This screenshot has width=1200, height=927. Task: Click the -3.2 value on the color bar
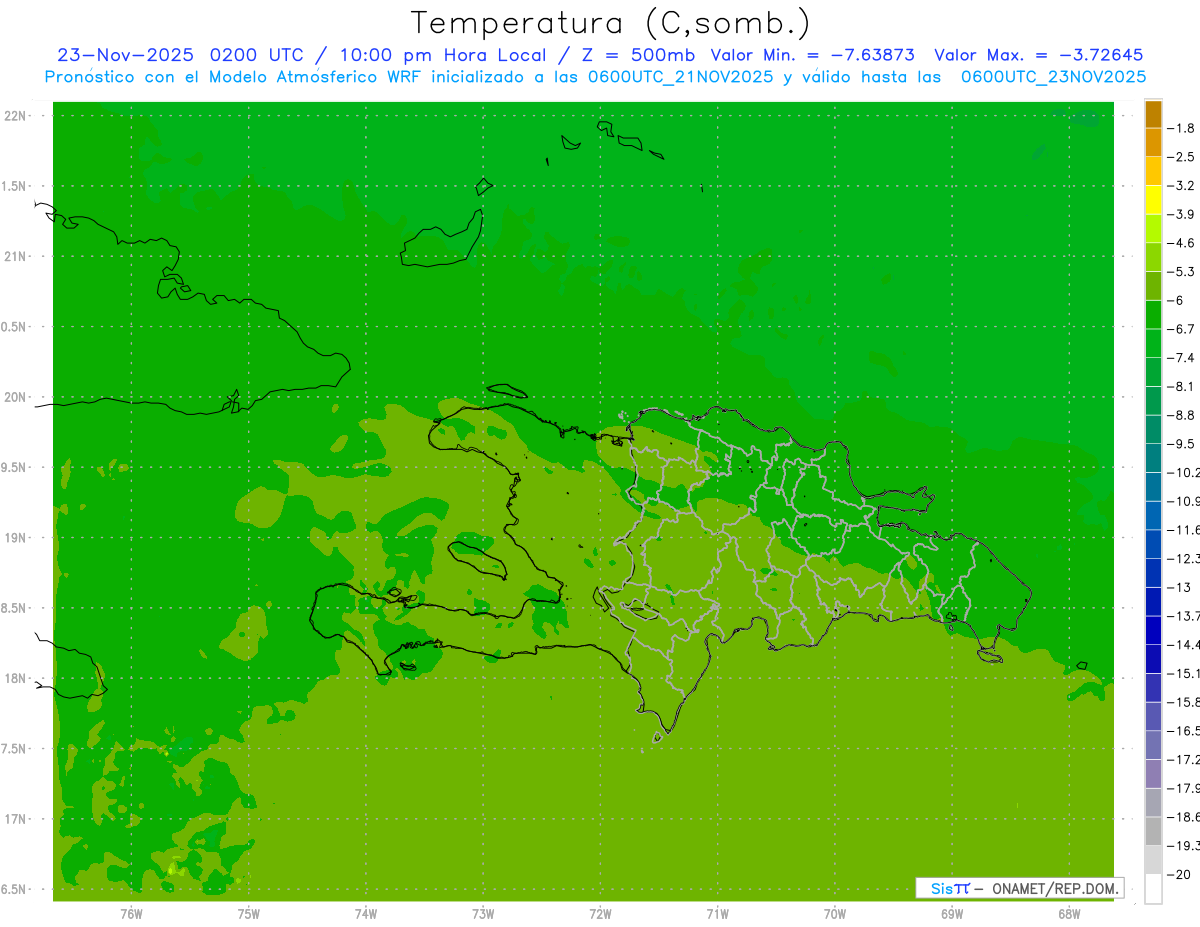[x=1182, y=185]
